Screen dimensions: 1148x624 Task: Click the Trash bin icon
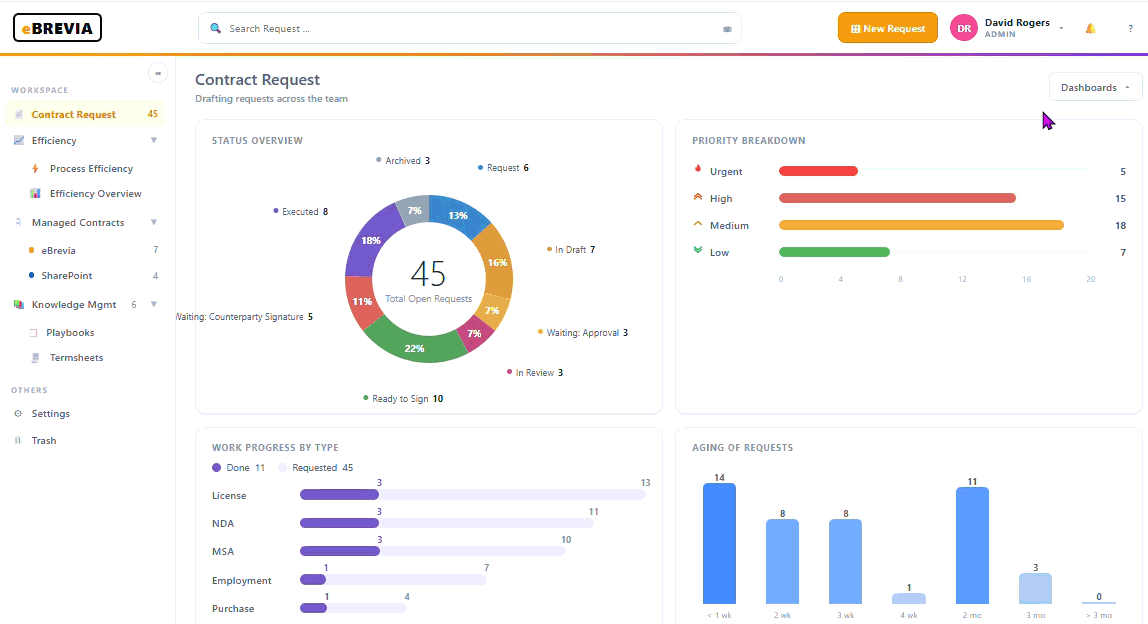[18, 440]
